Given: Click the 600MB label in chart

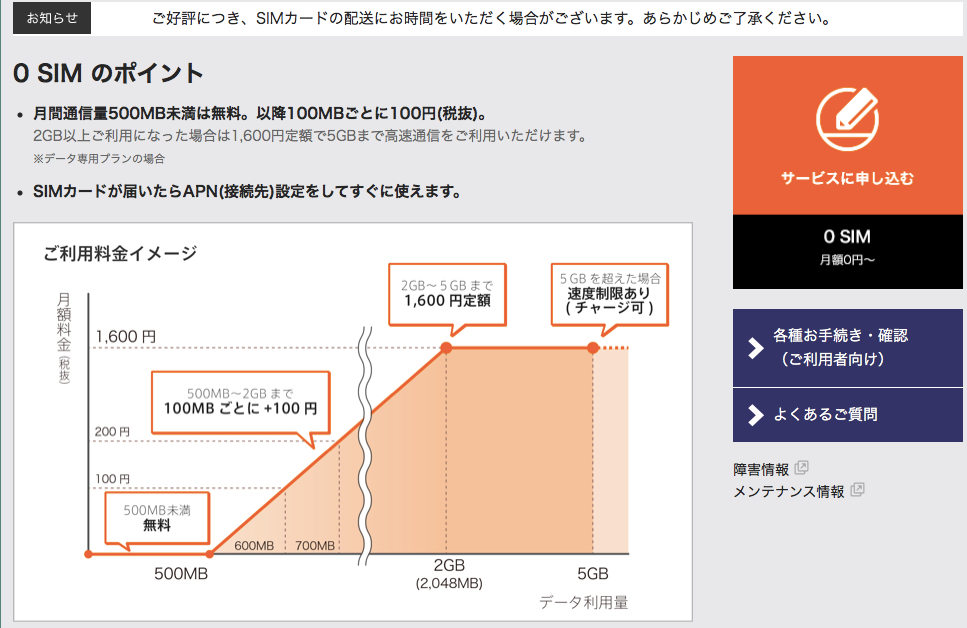Looking at the screenshot, I should [254, 546].
